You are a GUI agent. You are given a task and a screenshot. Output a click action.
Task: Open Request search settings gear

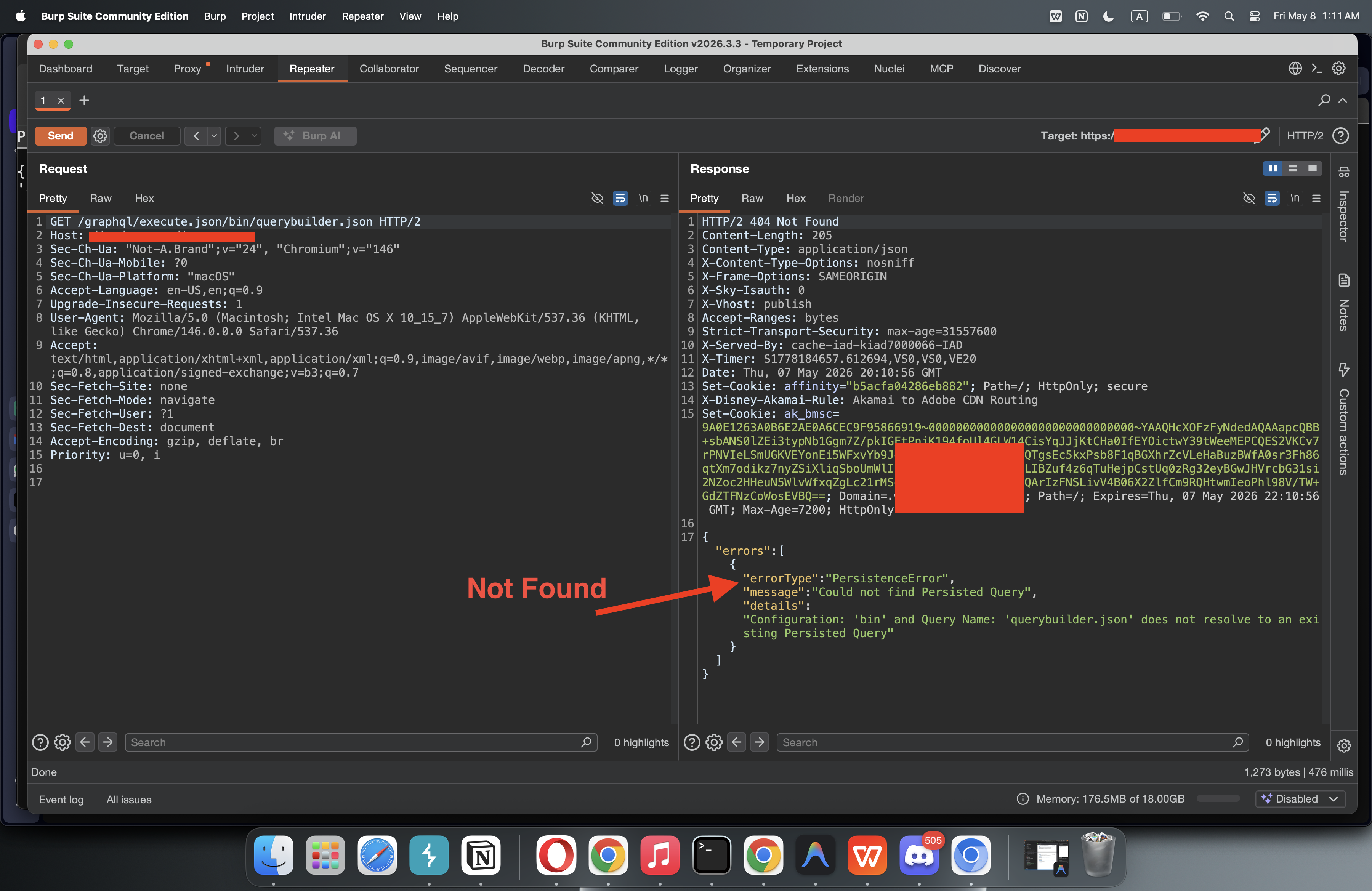[62, 742]
